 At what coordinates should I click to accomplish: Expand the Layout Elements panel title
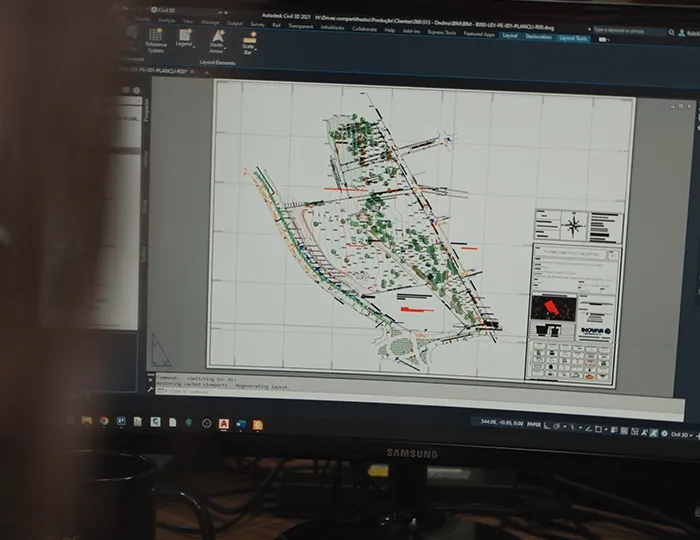pyautogui.click(x=216, y=61)
